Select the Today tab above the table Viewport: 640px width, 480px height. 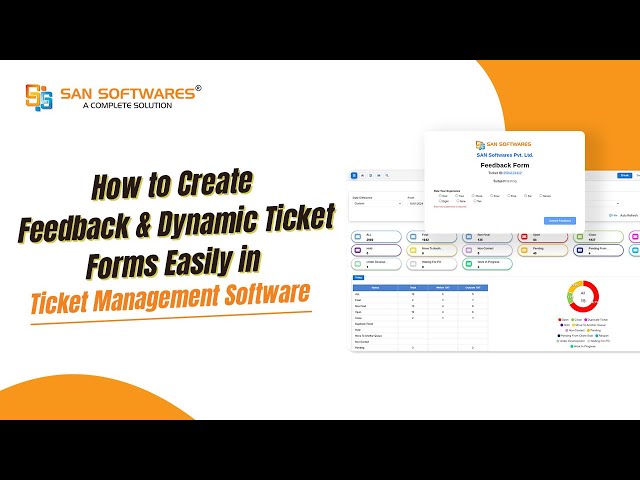tap(358, 278)
